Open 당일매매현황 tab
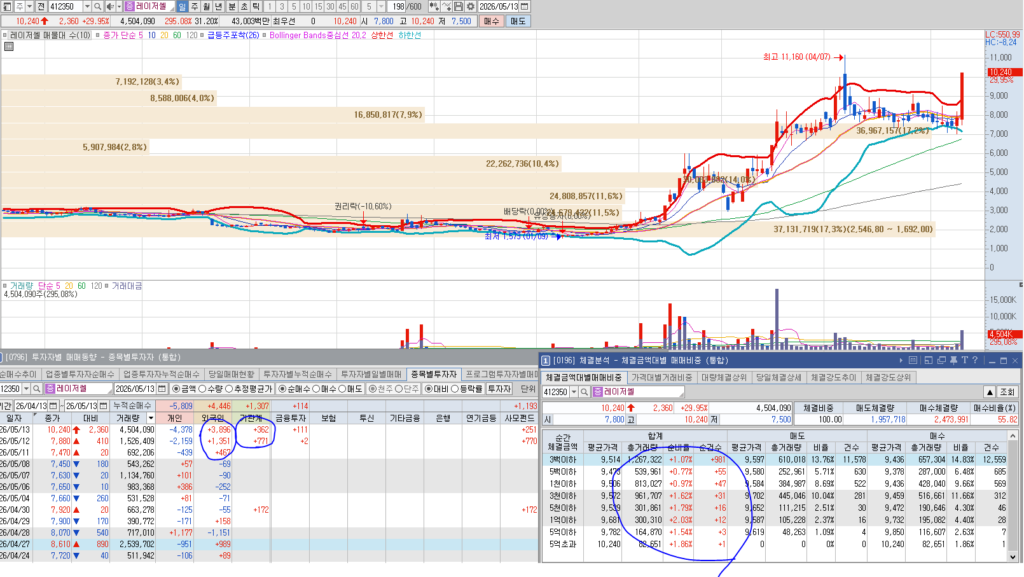 pos(231,374)
